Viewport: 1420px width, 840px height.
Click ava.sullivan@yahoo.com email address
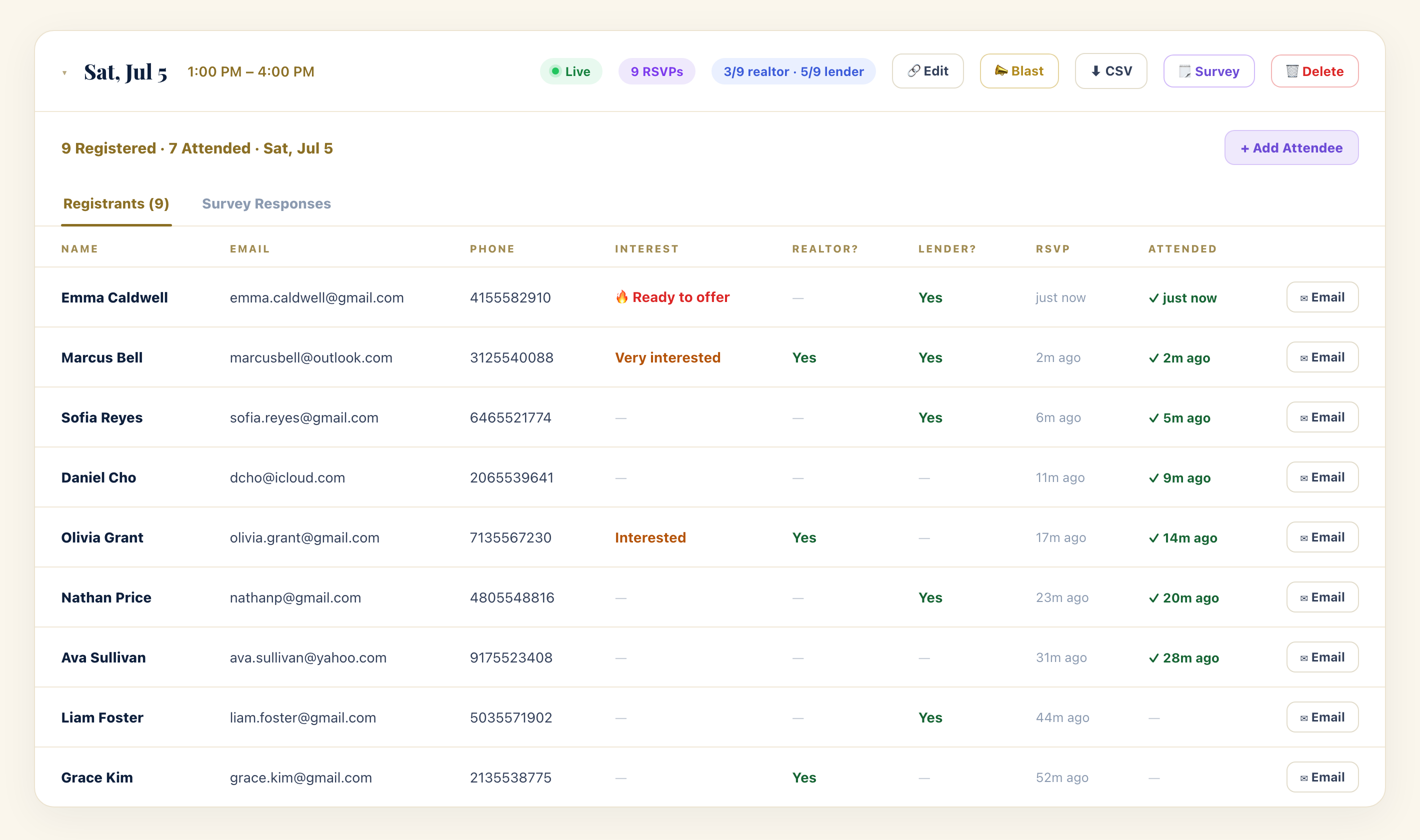click(x=308, y=657)
